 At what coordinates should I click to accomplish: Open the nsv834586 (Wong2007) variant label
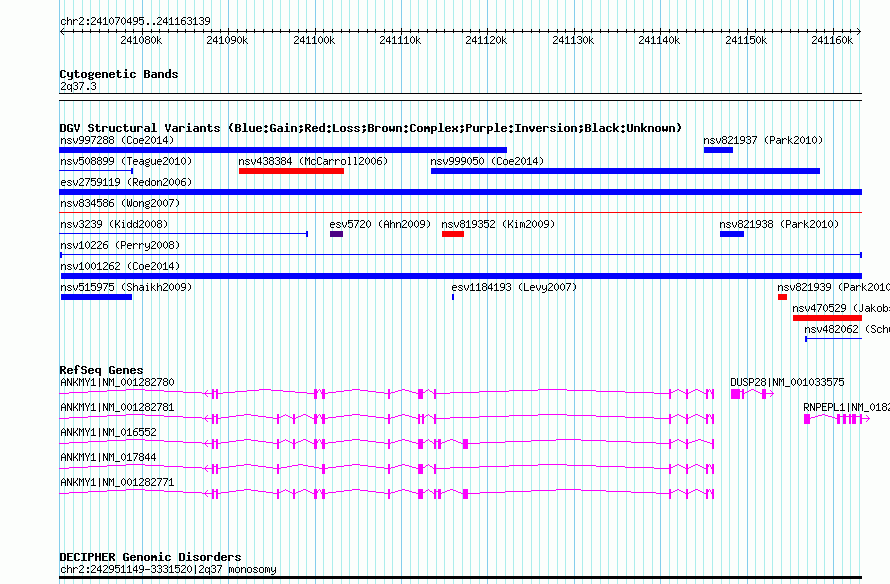click(120, 203)
